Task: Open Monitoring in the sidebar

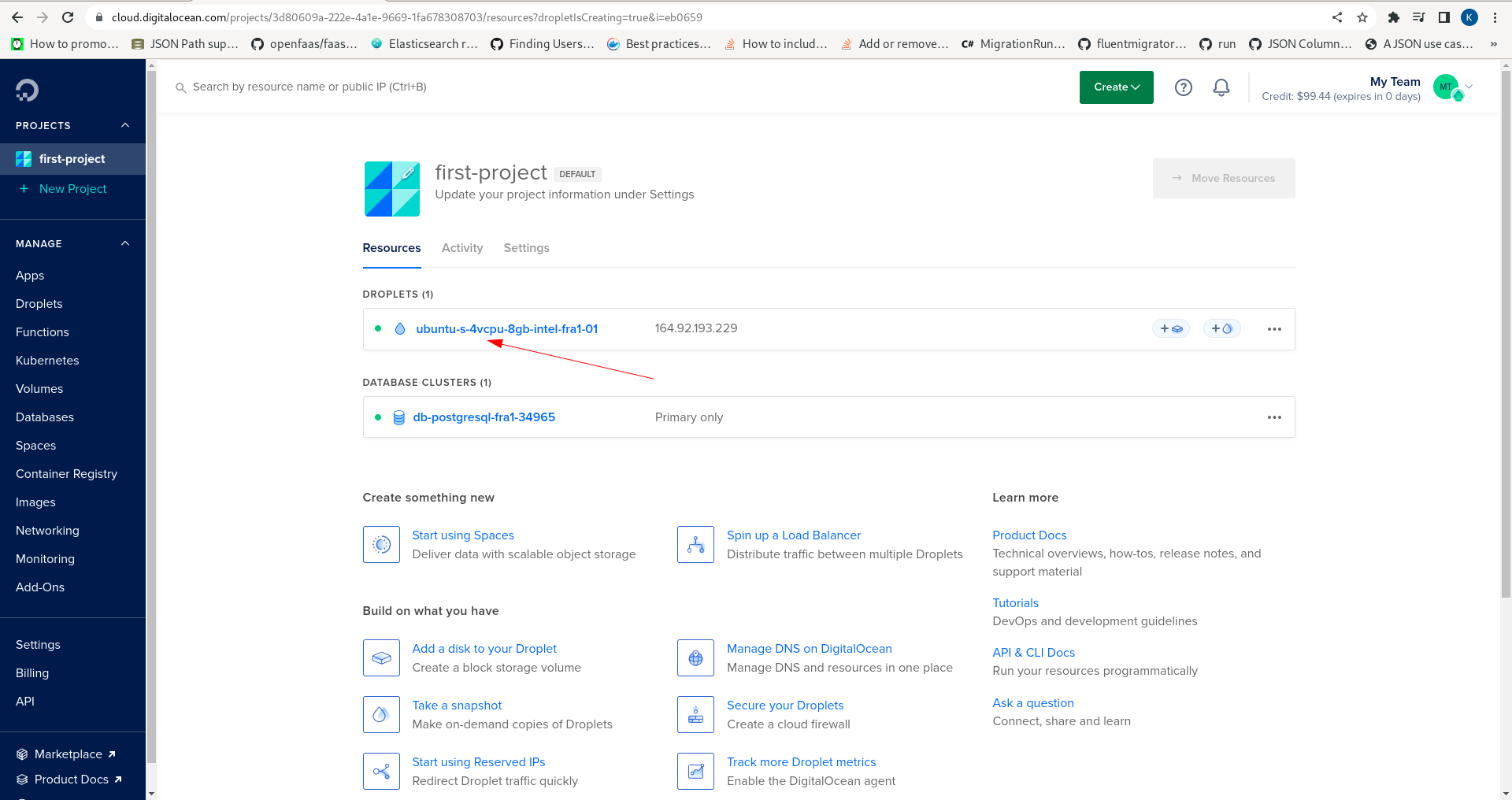Action: click(x=45, y=559)
